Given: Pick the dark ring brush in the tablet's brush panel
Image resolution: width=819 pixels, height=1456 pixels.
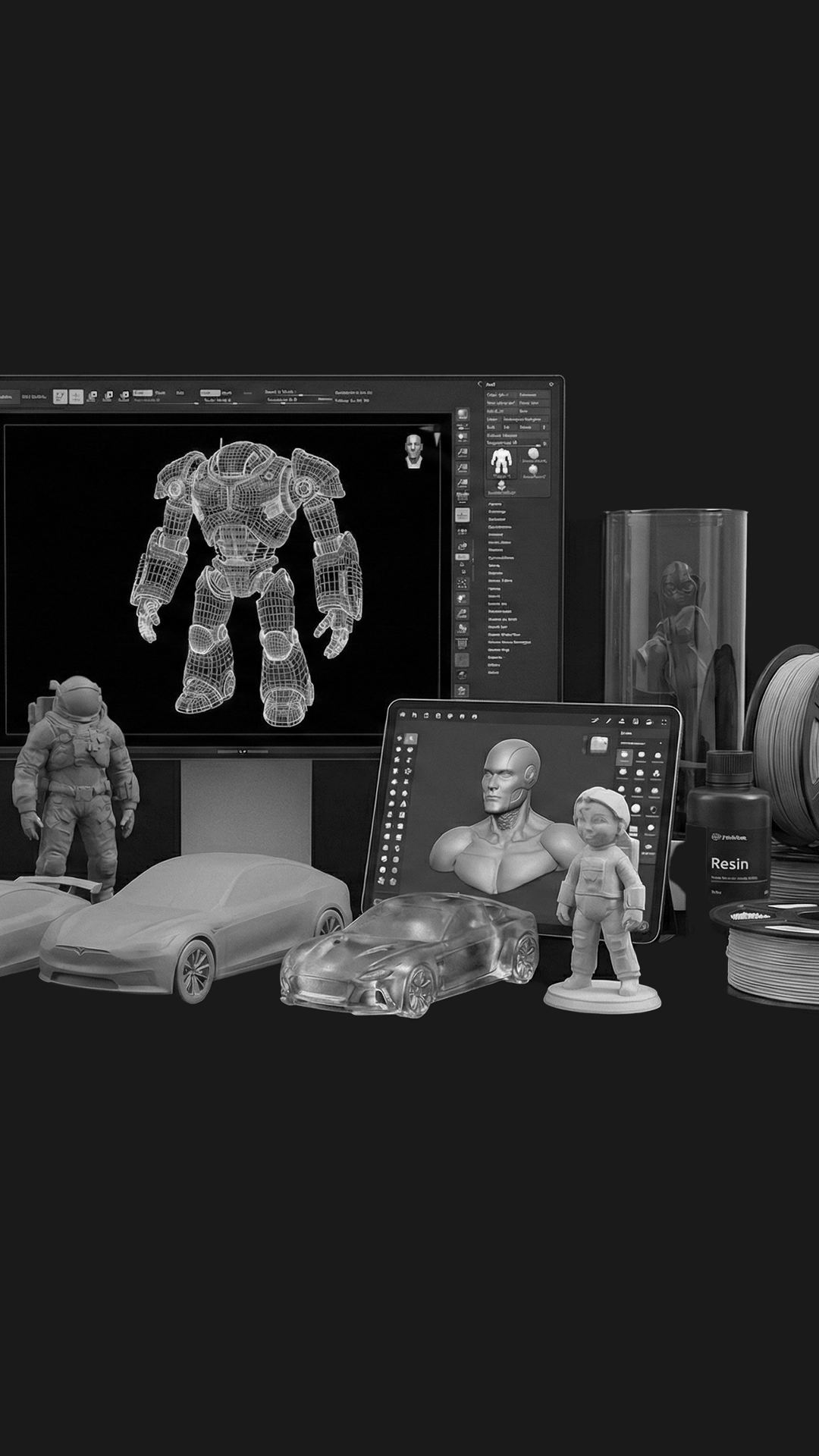Looking at the screenshot, I should click(x=654, y=809).
